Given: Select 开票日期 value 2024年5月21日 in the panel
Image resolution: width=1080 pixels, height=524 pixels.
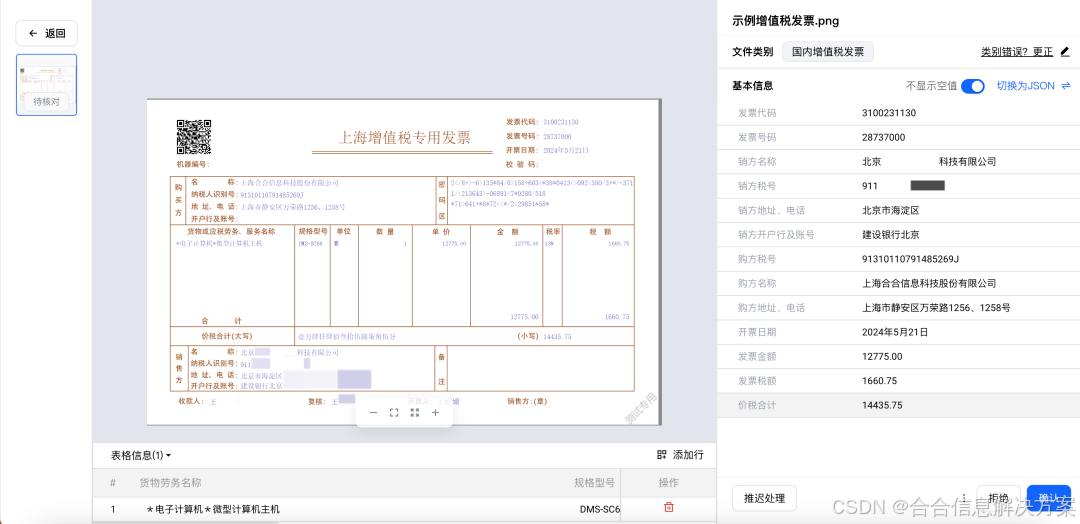Looking at the screenshot, I should [x=895, y=332].
